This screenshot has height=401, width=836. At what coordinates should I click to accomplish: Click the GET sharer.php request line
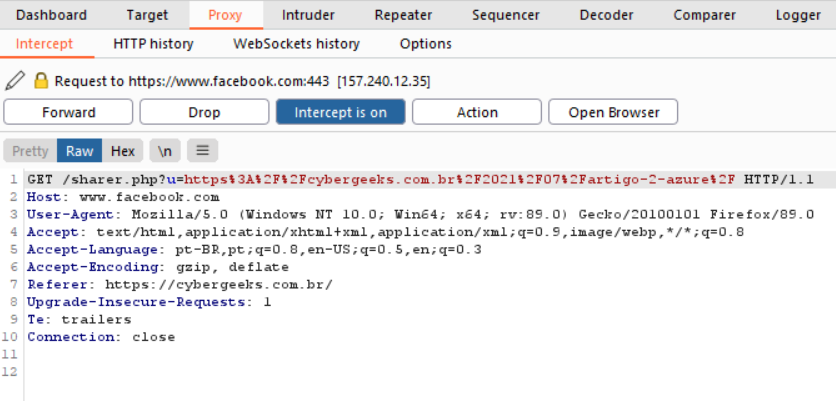(421, 180)
